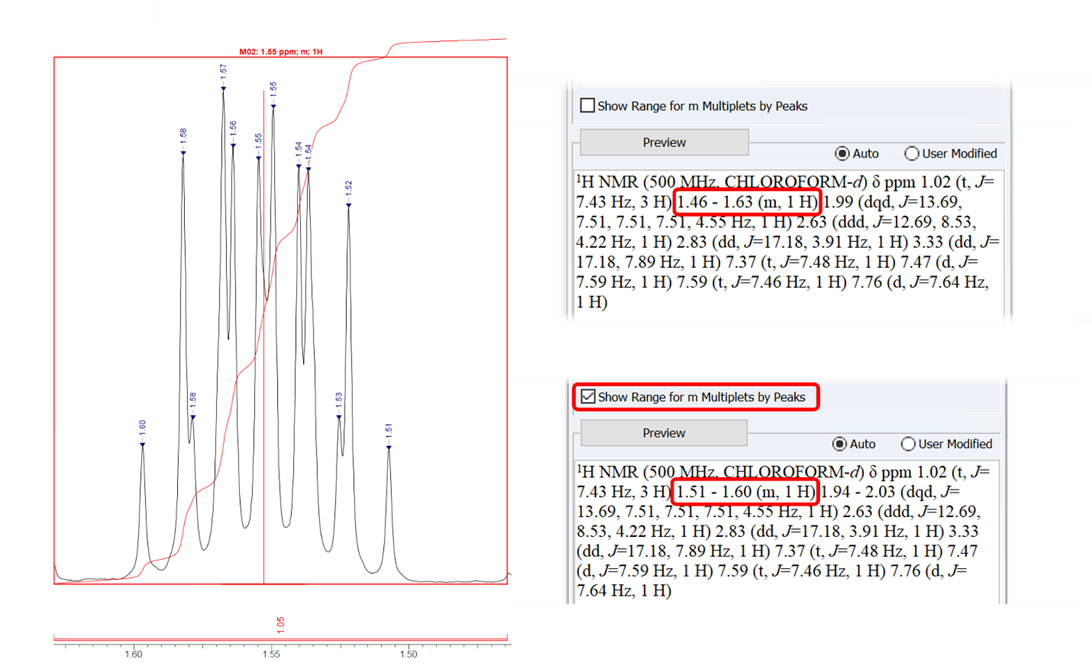Pick the 1.51 peak marker

[x=389, y=446]
